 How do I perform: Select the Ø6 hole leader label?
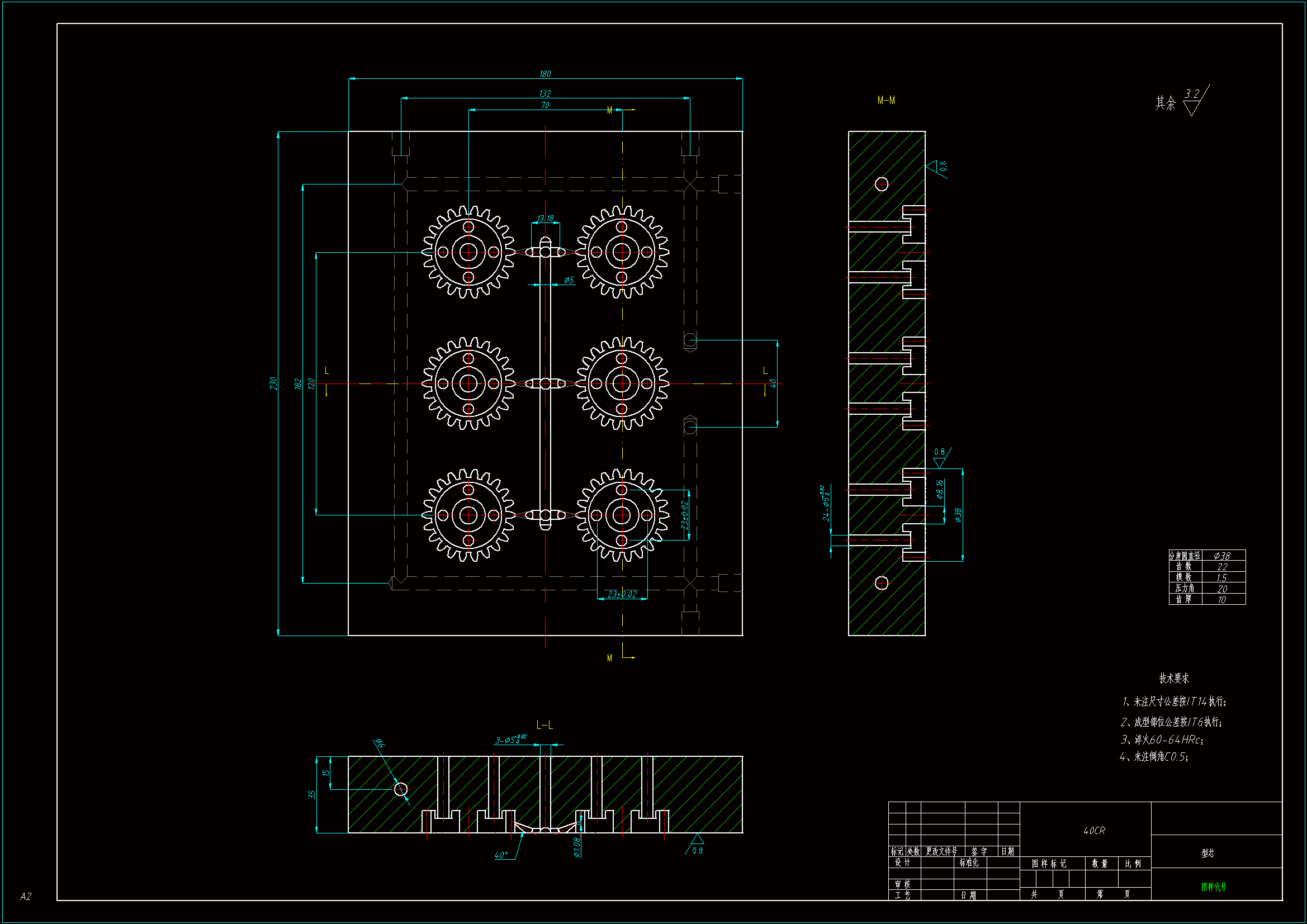point(380,743)
